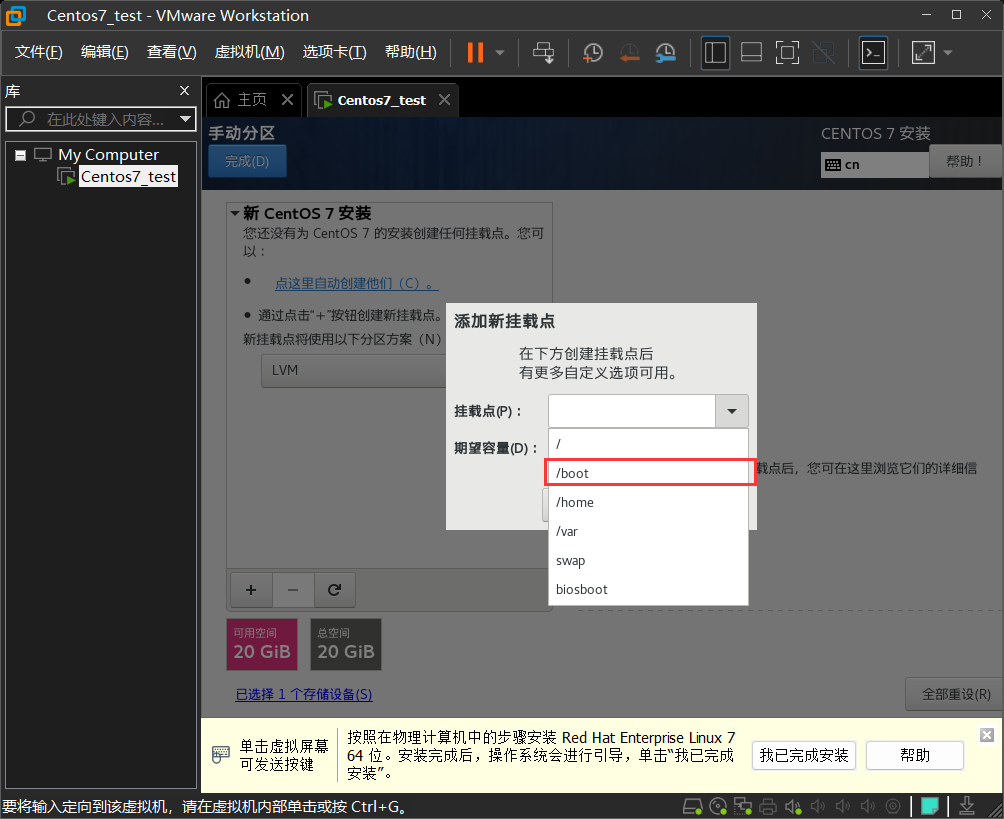The height and width of the screenshot is (819, 1004).
Task: Open the power options dropdown arrow
Action: (x=500, y=53)
